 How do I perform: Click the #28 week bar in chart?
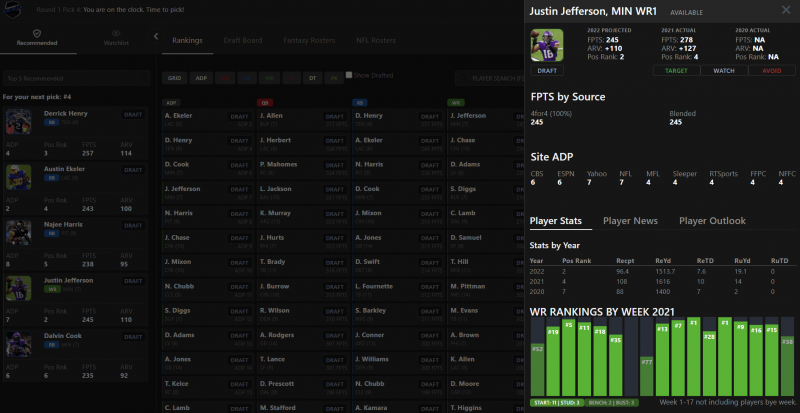pos(709,363)
